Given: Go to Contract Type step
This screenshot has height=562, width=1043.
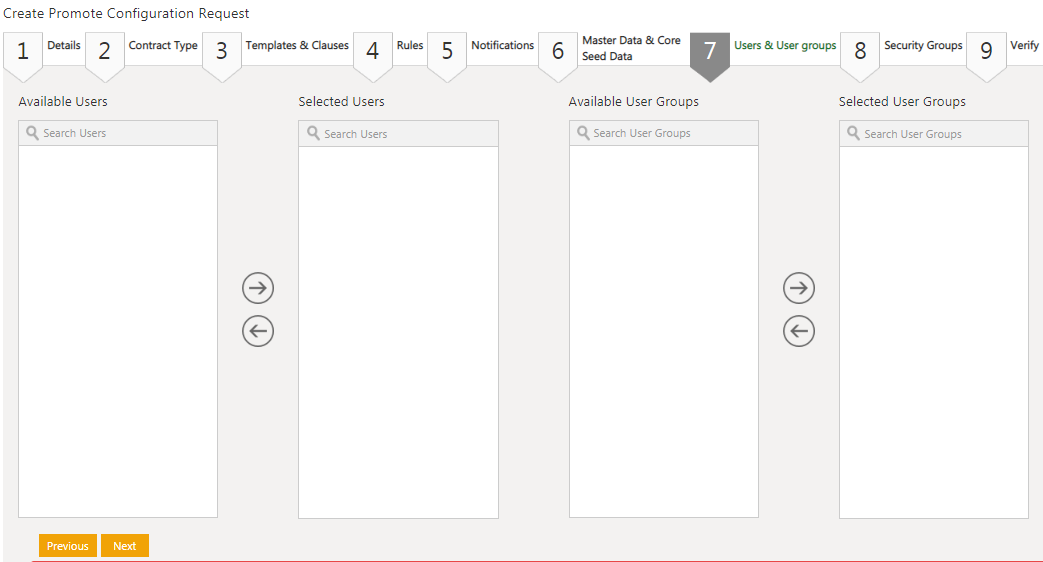Looking at the screenshot, I should pos(163,46).
